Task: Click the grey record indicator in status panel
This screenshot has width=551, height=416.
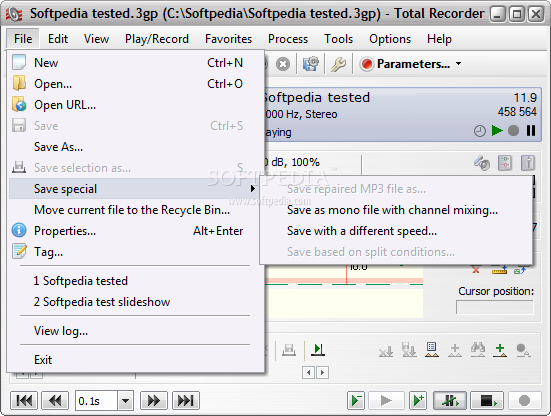Action: [x=513, y=131]
